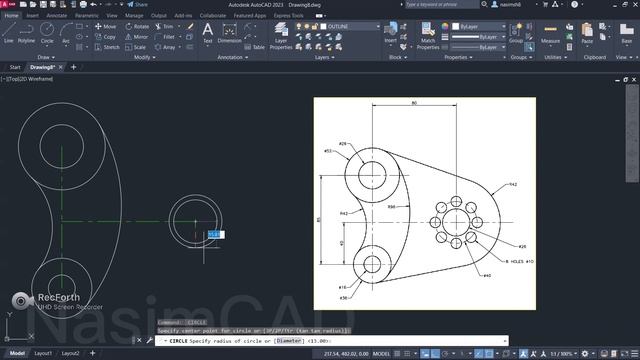640x360 pixels.
Task: Toggle ortho mode in status bar
Action: [435, 353]
